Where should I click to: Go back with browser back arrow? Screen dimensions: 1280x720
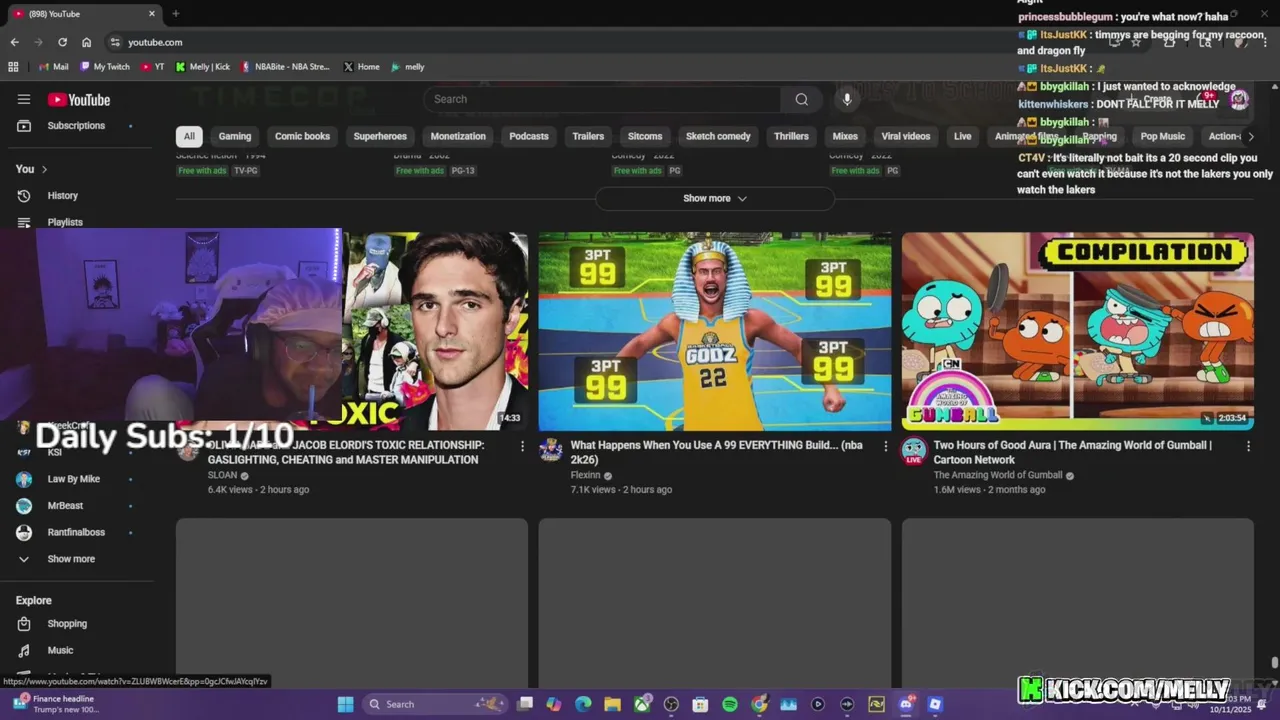point(14,42)
